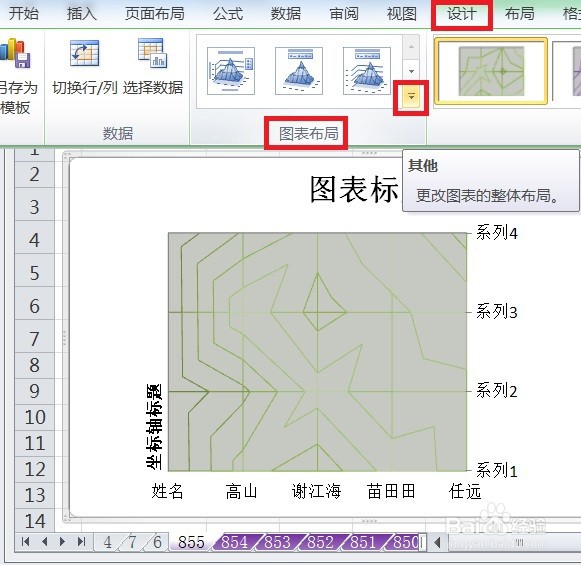Select the active sheet tab 855
581x565 pixels.
pyautogui.click(x=191, y=542)
